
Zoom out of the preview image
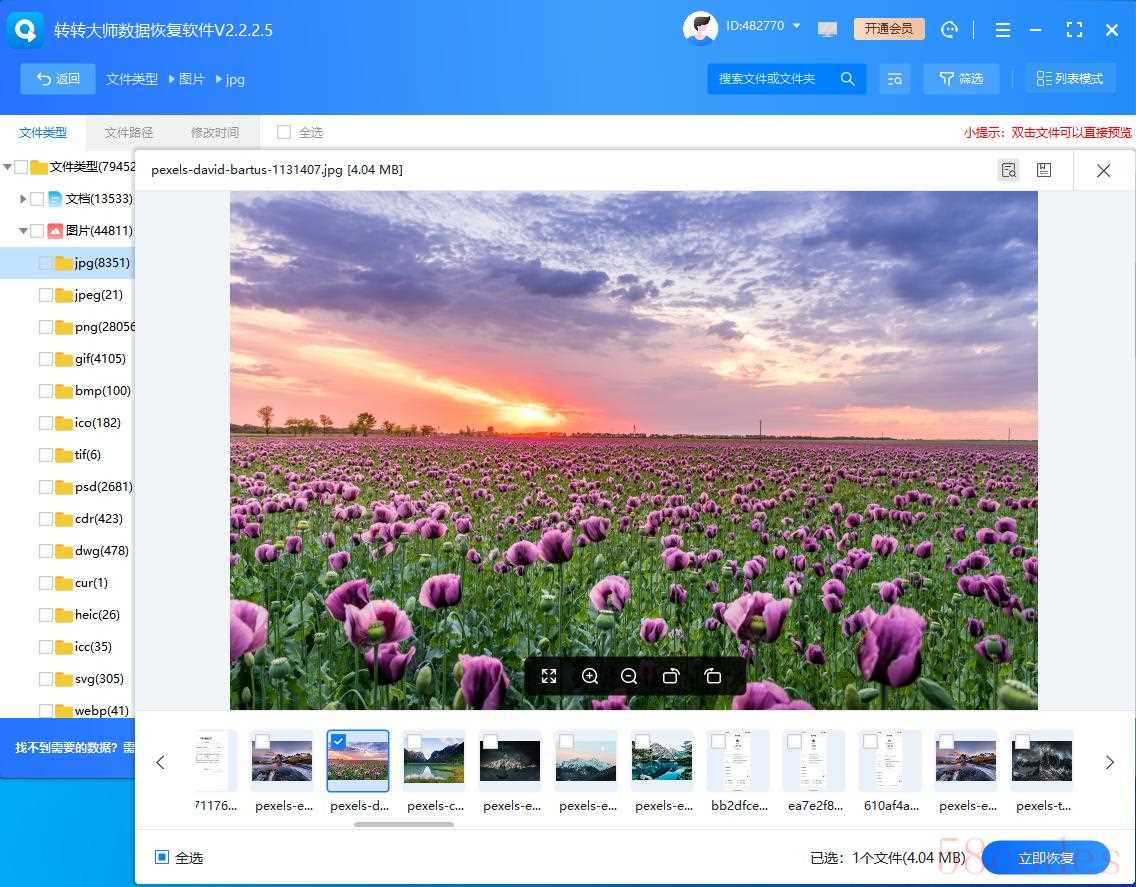click(x=629, y=676)
